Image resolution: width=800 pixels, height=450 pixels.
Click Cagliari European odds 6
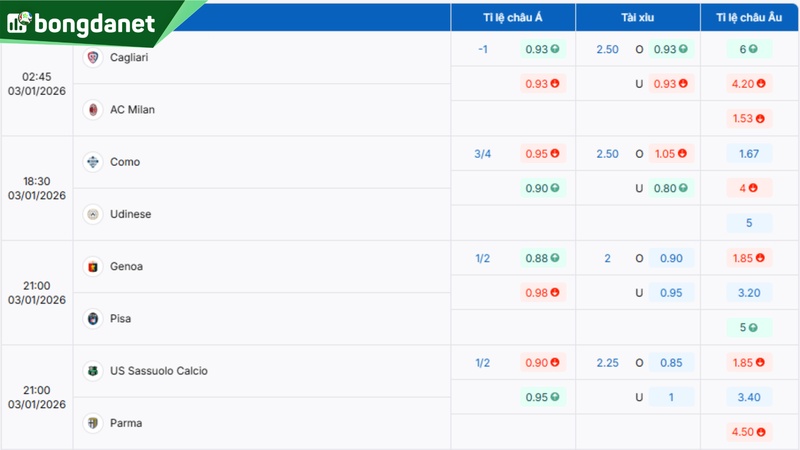click(749, 49)
